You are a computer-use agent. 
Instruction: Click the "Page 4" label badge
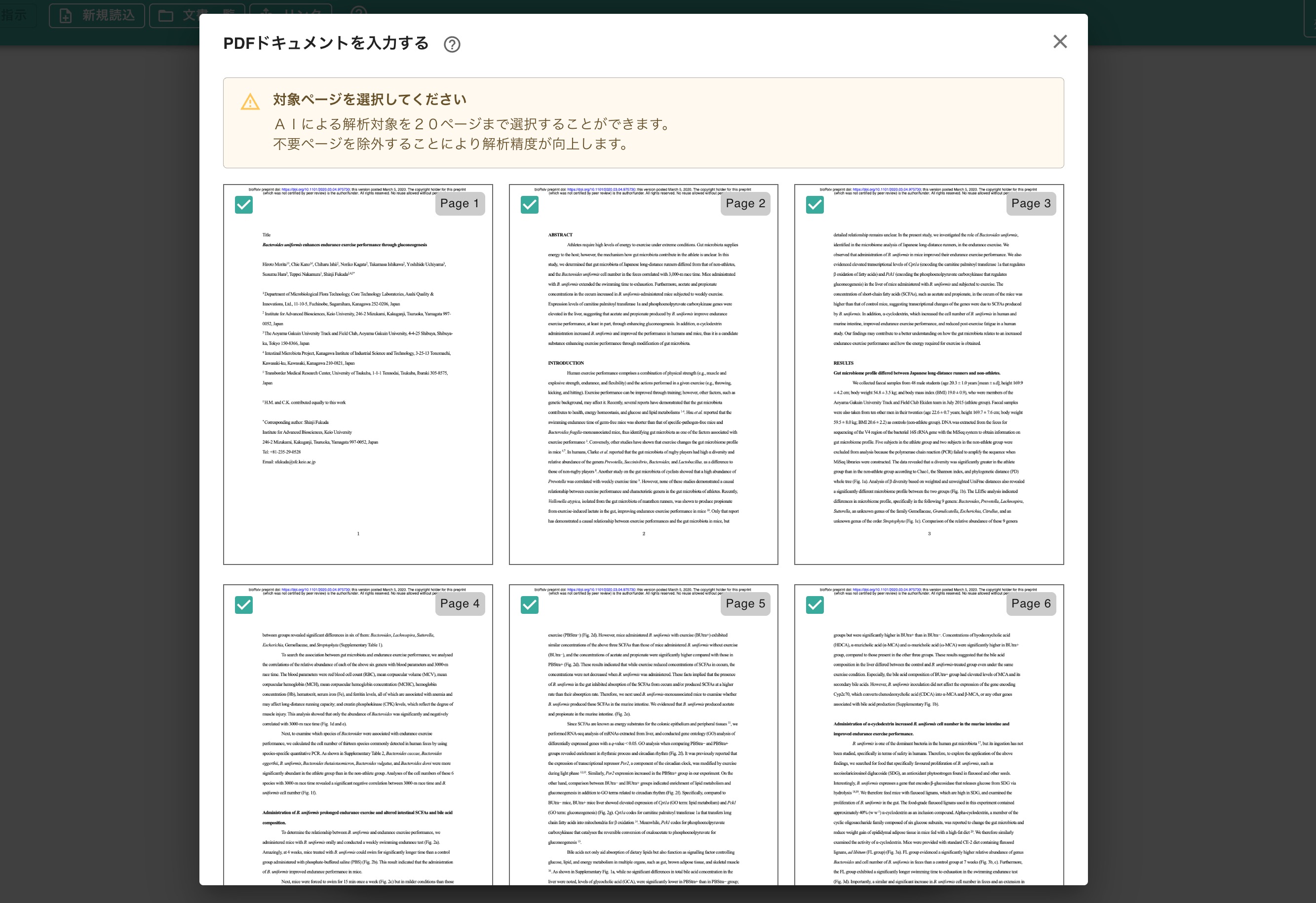click(460, 603)
